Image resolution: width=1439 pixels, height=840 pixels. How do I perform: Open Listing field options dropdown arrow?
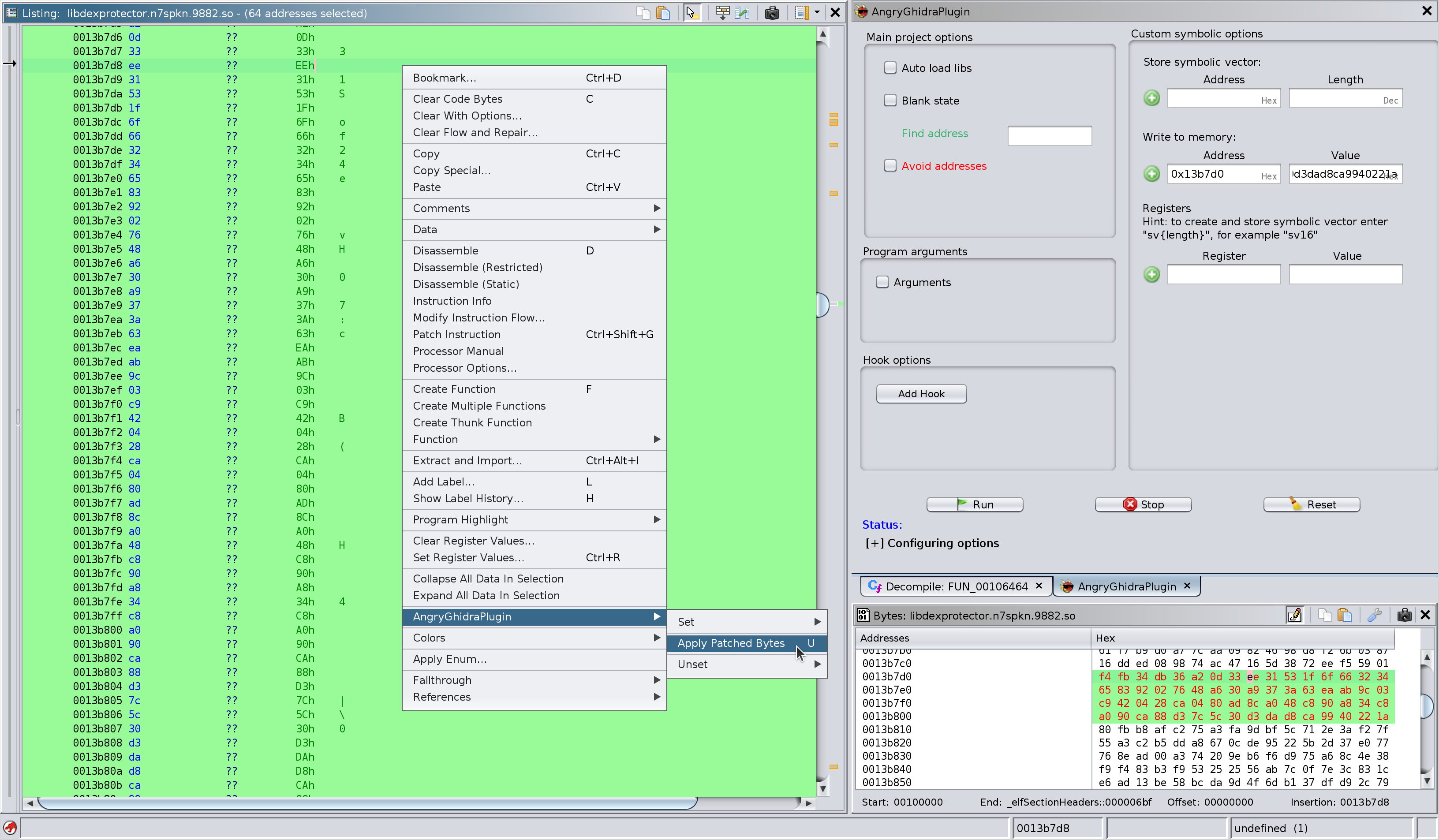click(817, 12)
